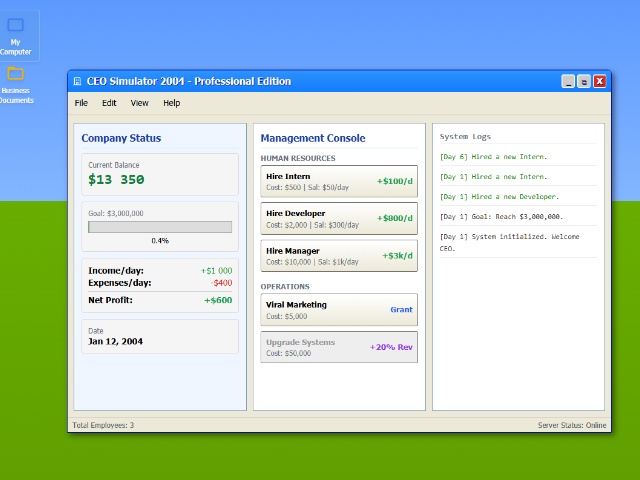
Task: Minimize the CEO Simulator window
Action: 568,81
